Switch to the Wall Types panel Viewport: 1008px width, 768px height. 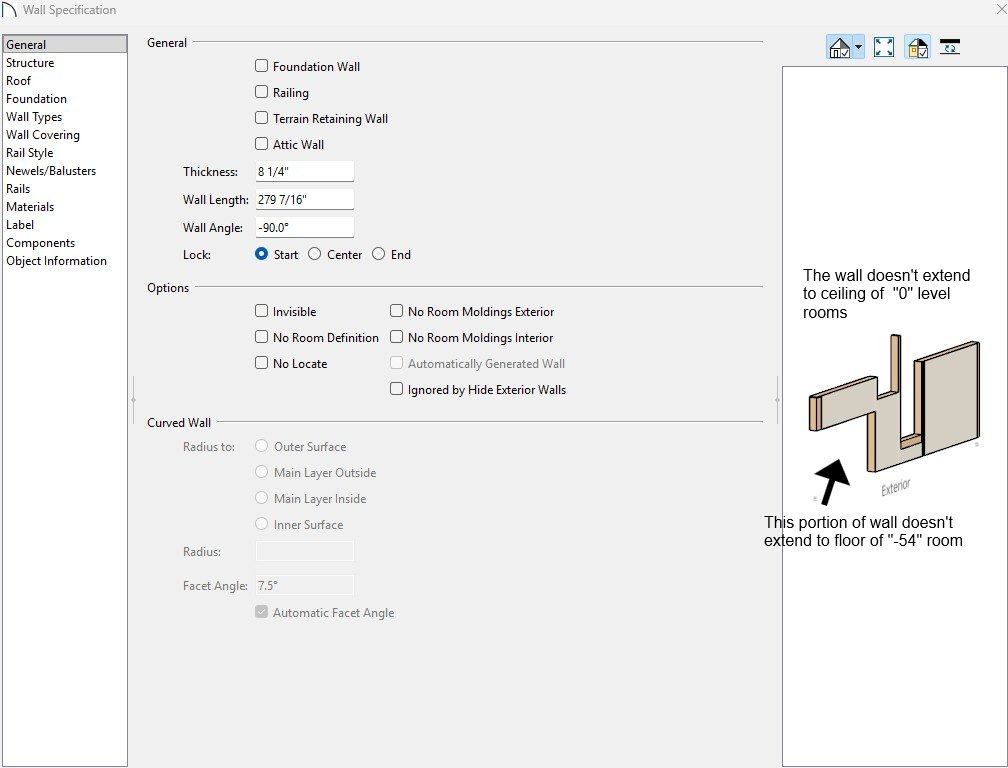click(34, 117)
